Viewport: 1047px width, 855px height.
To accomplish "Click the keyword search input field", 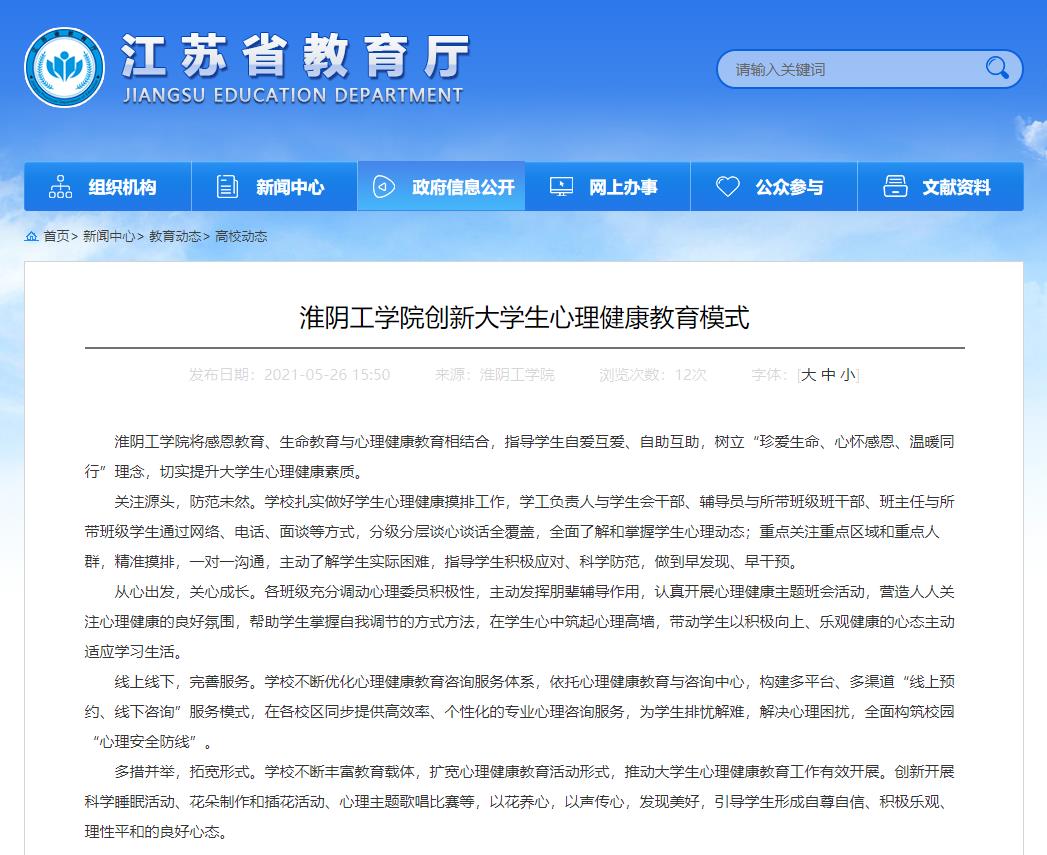I will tap(869, 69).
